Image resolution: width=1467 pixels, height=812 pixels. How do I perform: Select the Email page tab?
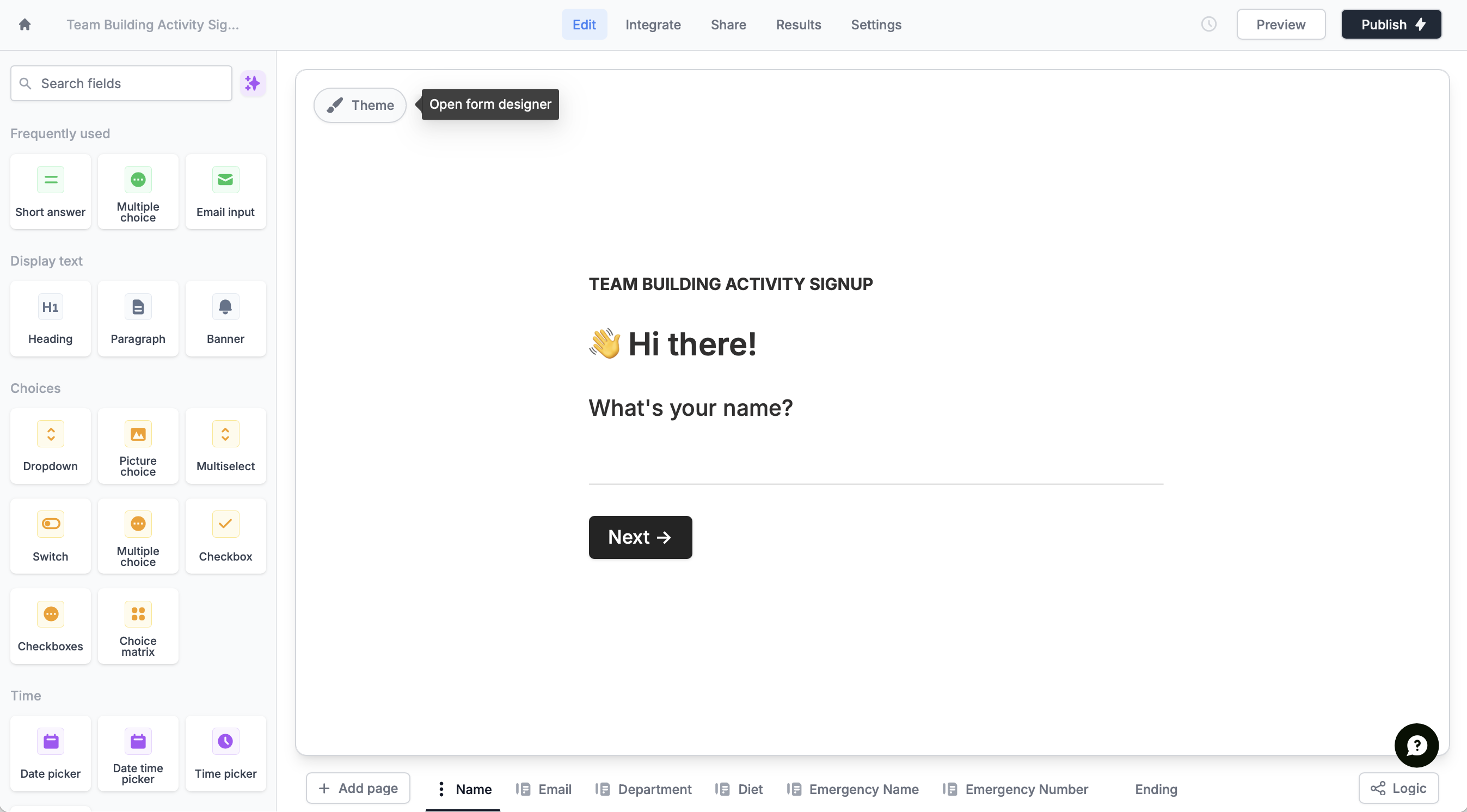(x=555, y=789)
